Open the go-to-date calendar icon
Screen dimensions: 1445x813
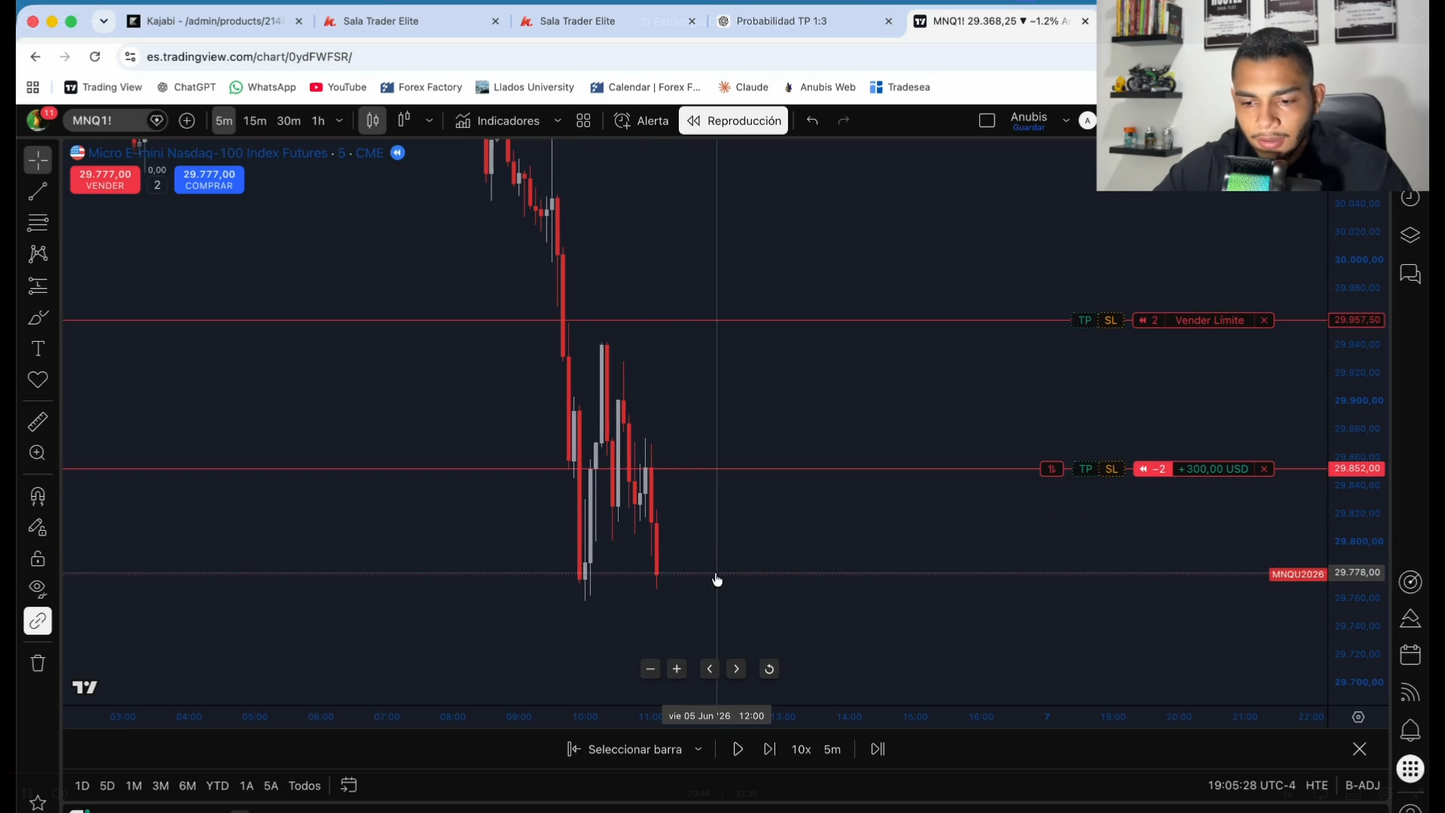pos(349,786)
